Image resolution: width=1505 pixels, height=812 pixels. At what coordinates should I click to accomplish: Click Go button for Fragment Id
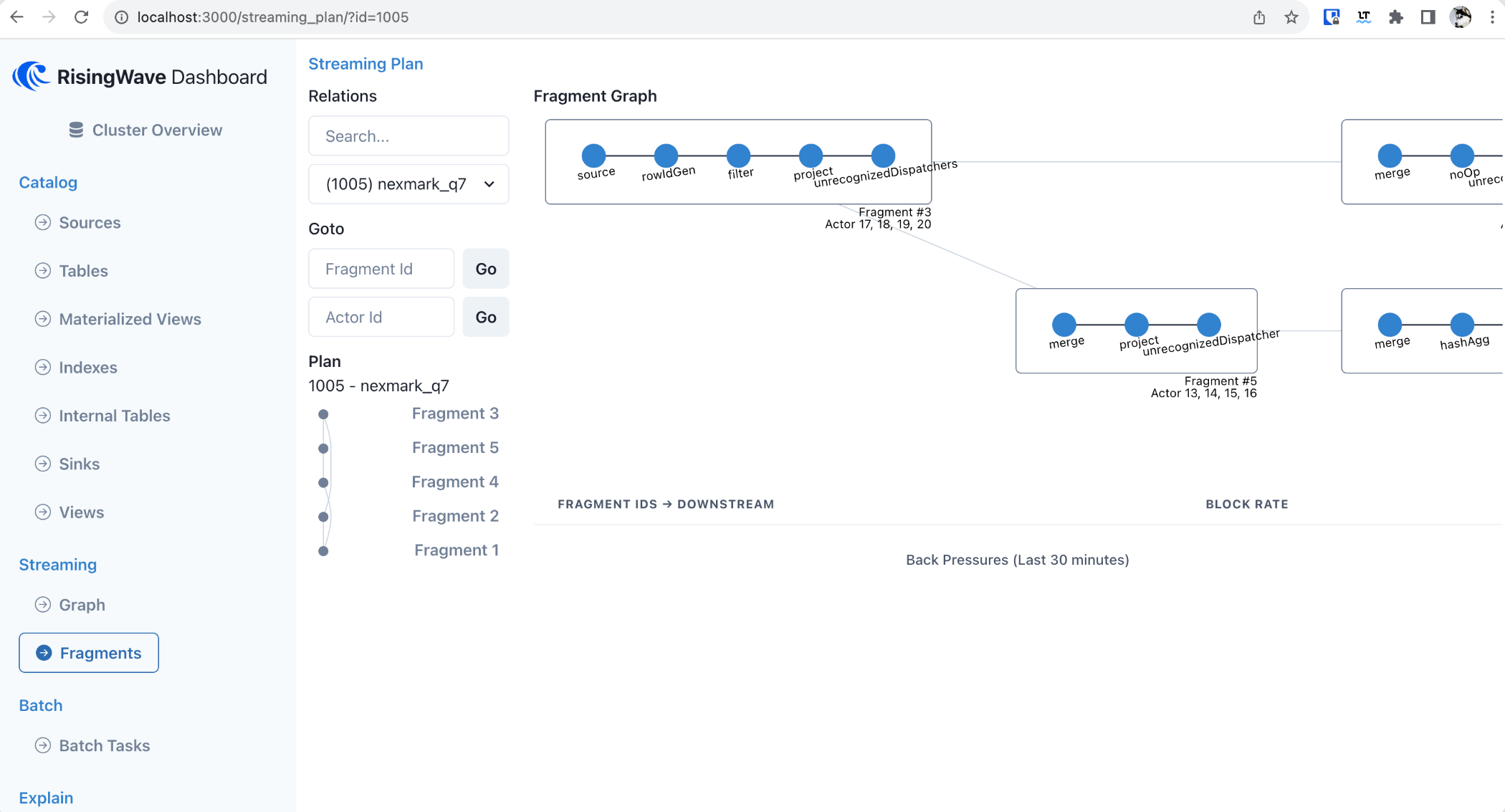click(487, 268)
